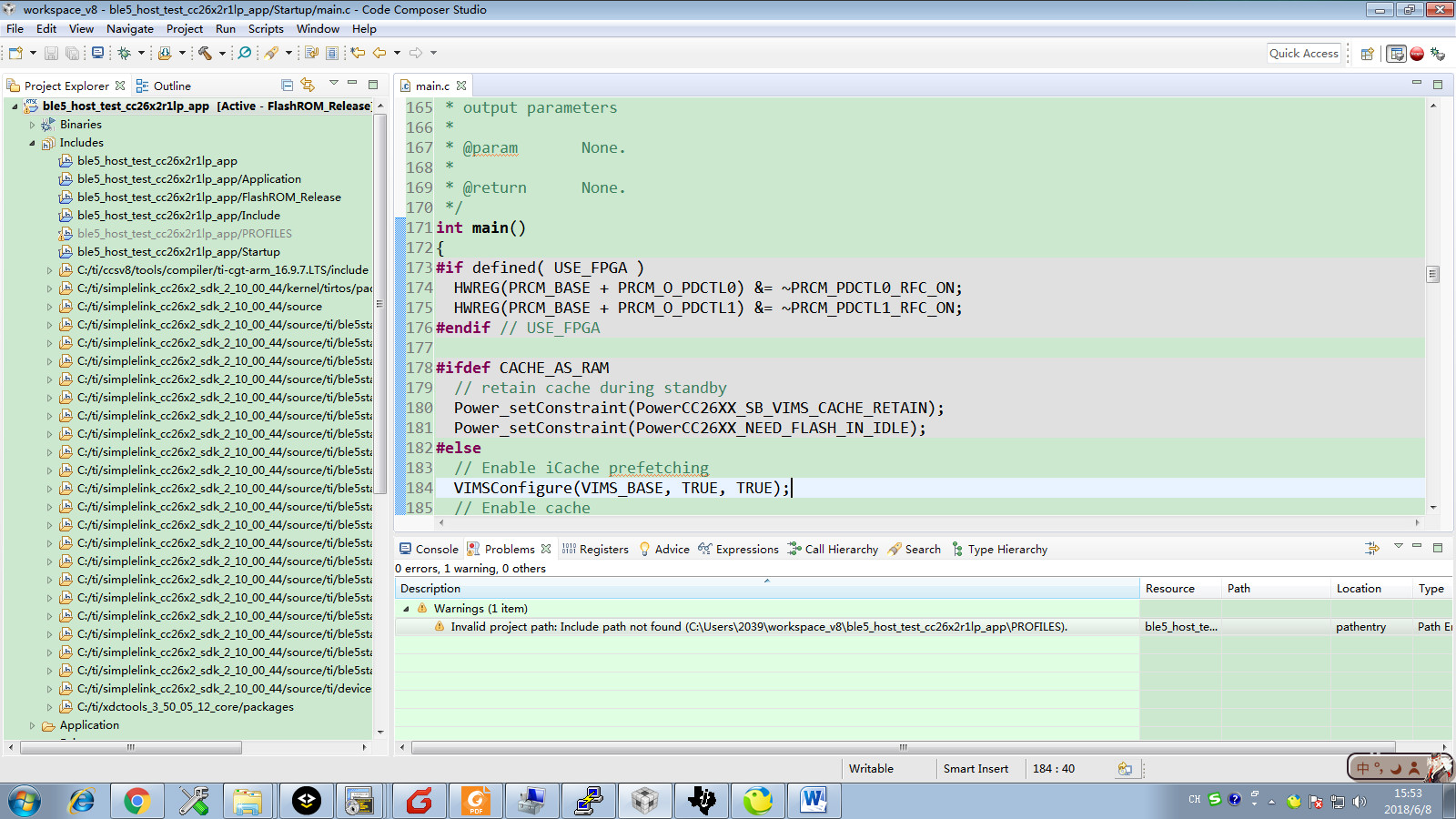Open the Window menu
The height and width of the screenshot is (819, 1456).
(x=318, y=28)
